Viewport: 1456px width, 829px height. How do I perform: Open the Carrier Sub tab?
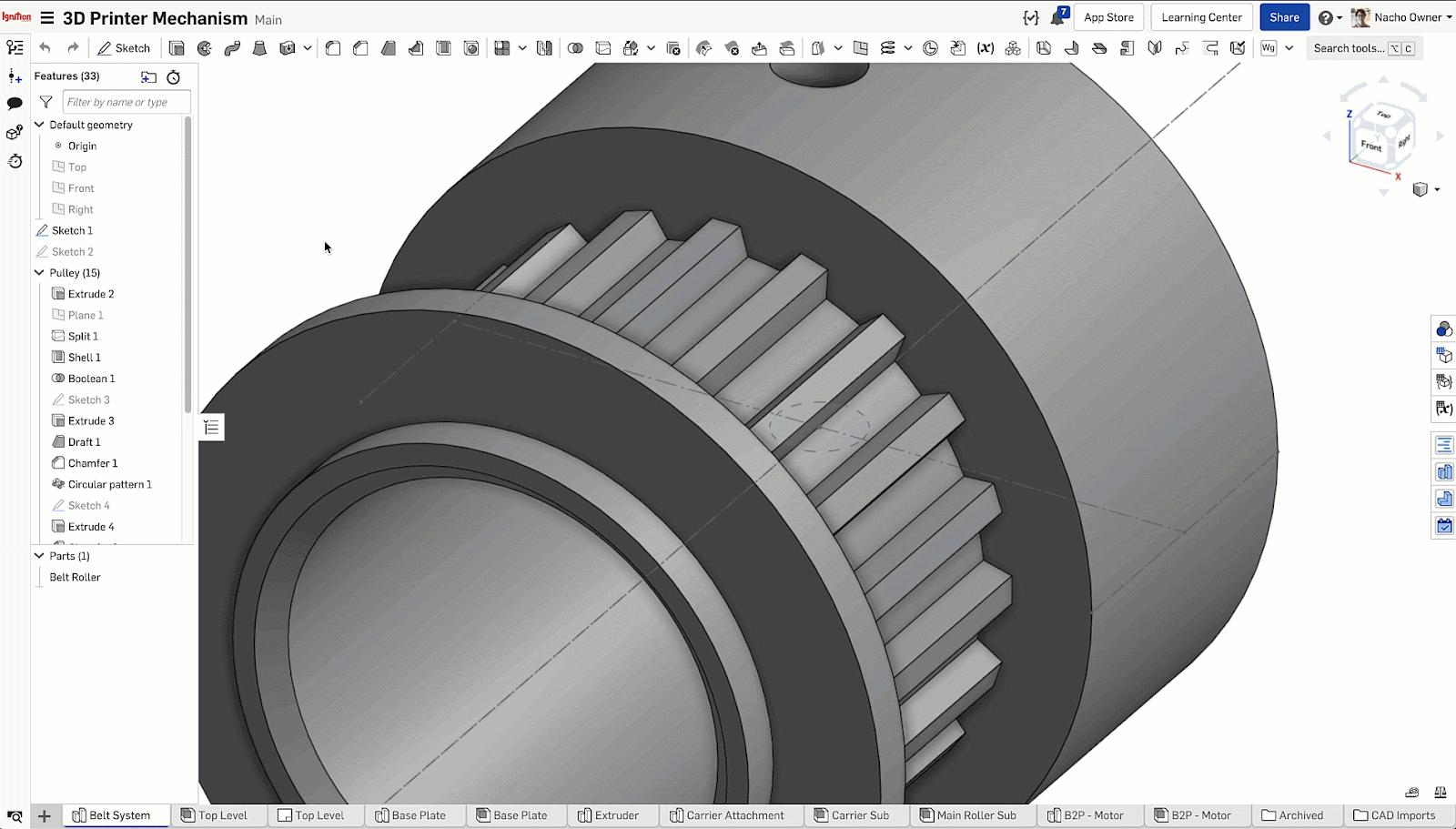click(851, 815)
